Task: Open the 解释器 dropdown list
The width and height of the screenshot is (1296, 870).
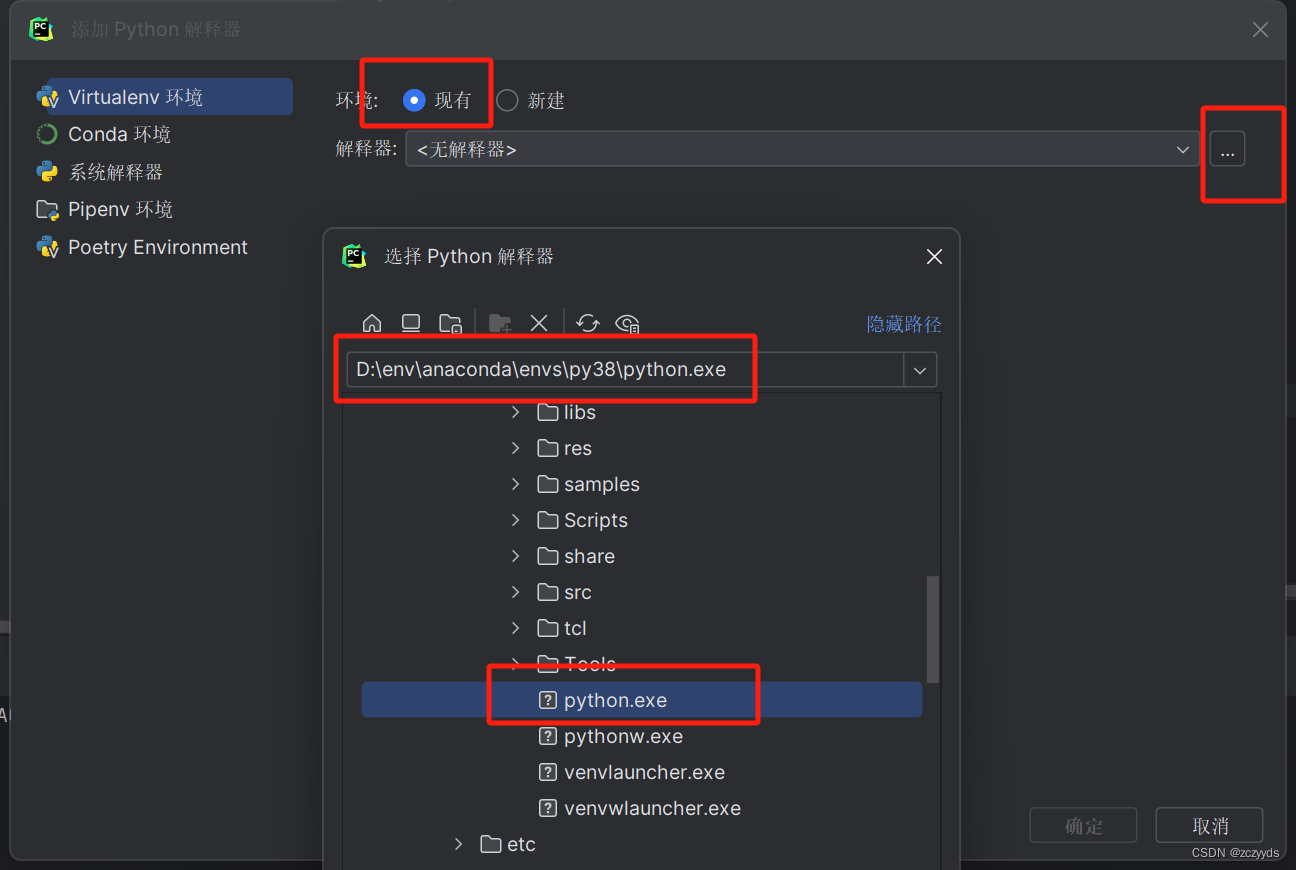Action: (1183, 149)
